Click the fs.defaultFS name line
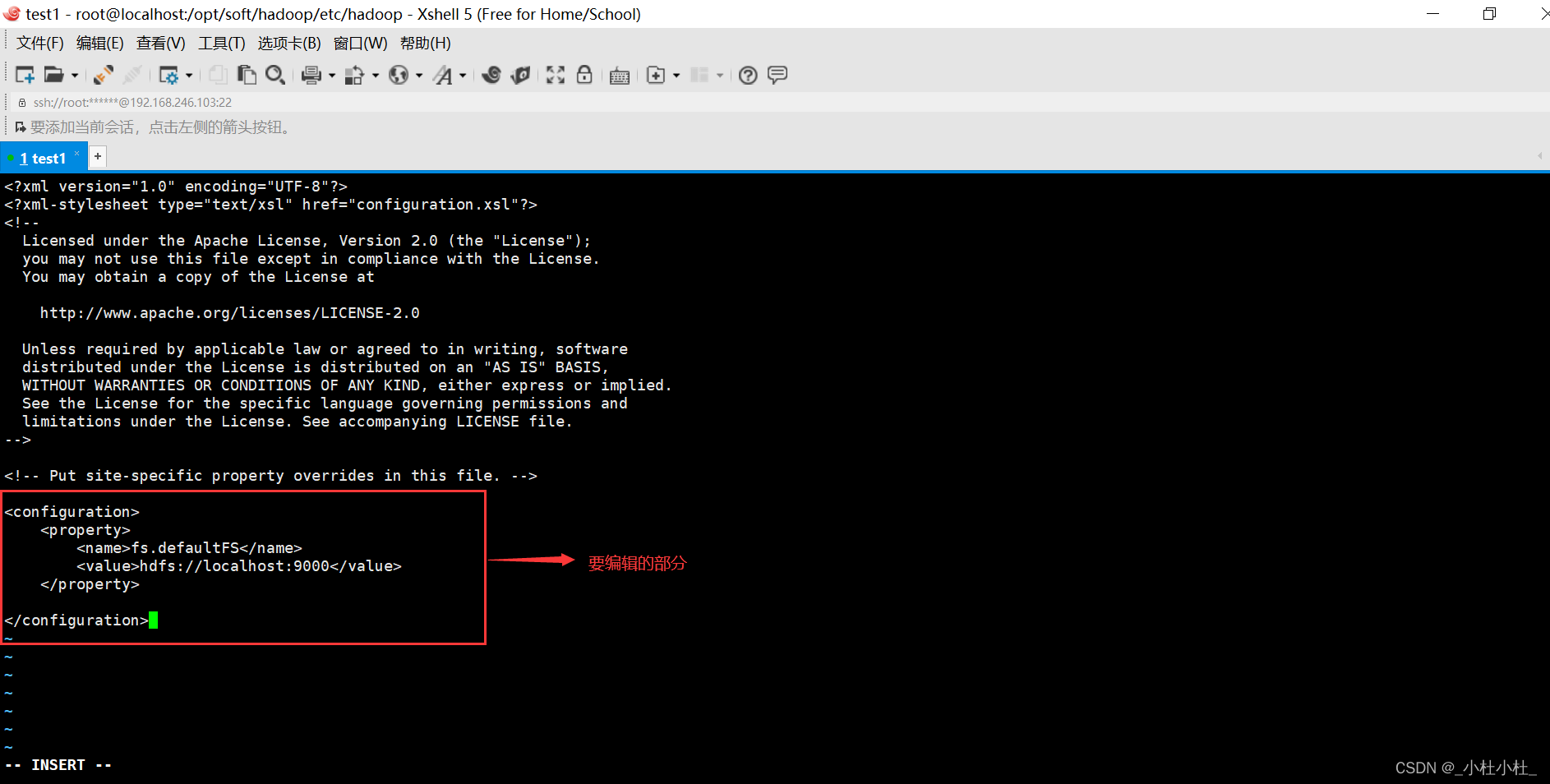 click(190, 548)
